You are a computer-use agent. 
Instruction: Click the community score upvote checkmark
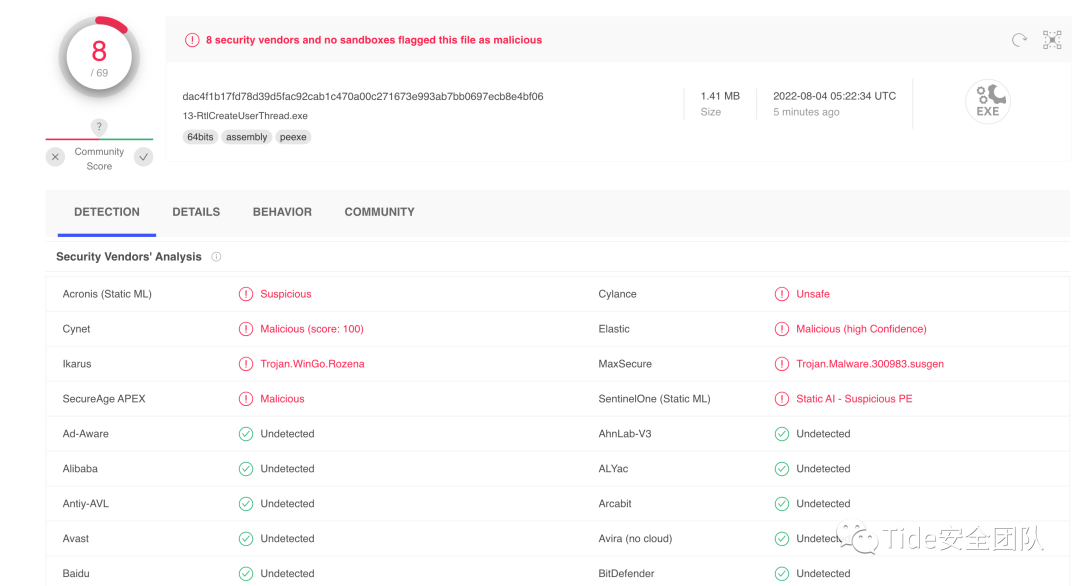[x=143, y=157]
